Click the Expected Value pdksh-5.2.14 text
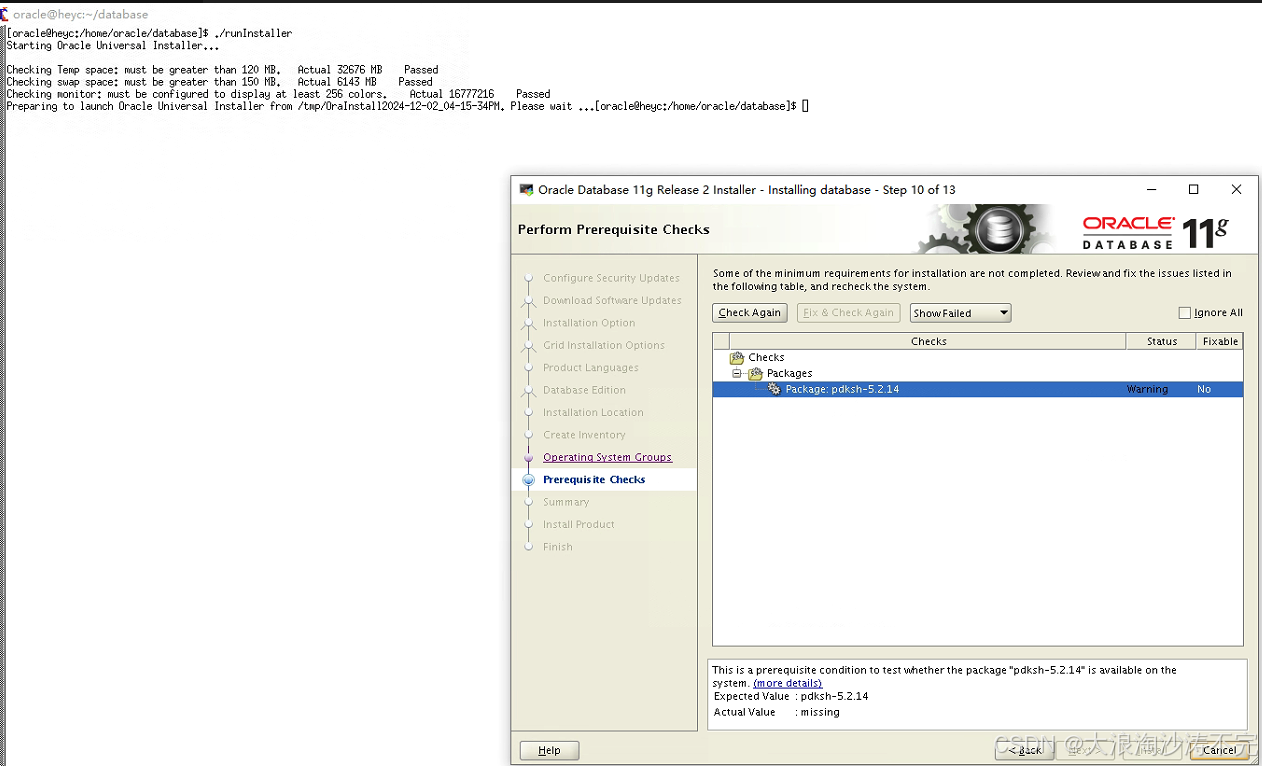The height and width of the screenshot is (766, 1262). pos(791,696)
